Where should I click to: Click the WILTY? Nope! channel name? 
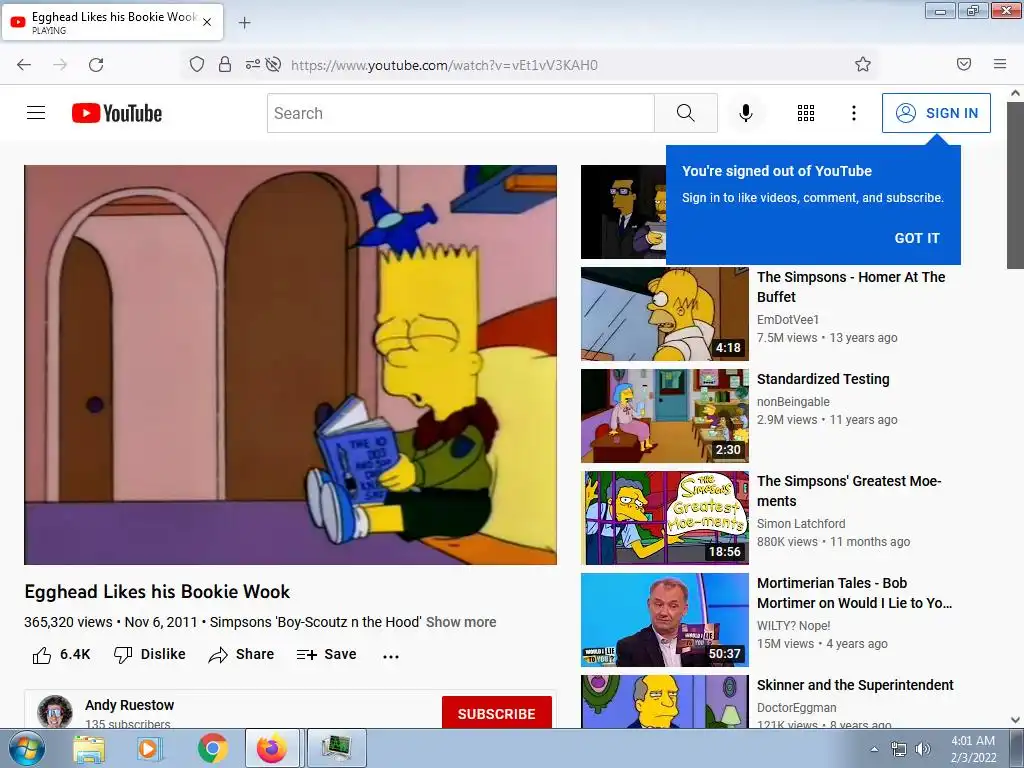click(793, 626)
